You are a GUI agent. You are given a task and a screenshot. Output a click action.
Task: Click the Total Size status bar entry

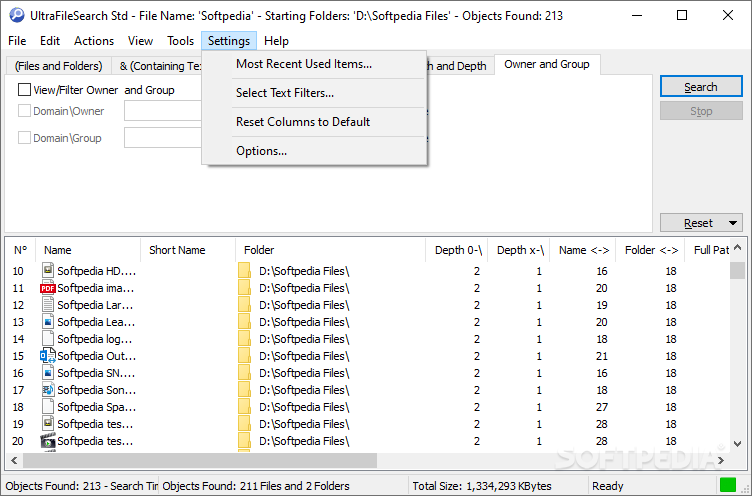482,486
